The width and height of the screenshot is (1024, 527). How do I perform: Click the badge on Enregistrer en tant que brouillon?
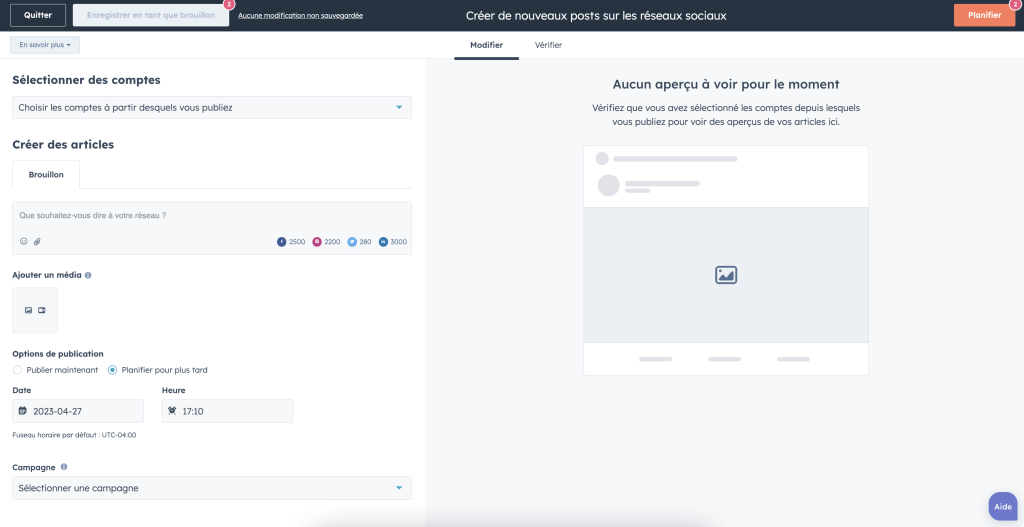(x=229, y=5)
